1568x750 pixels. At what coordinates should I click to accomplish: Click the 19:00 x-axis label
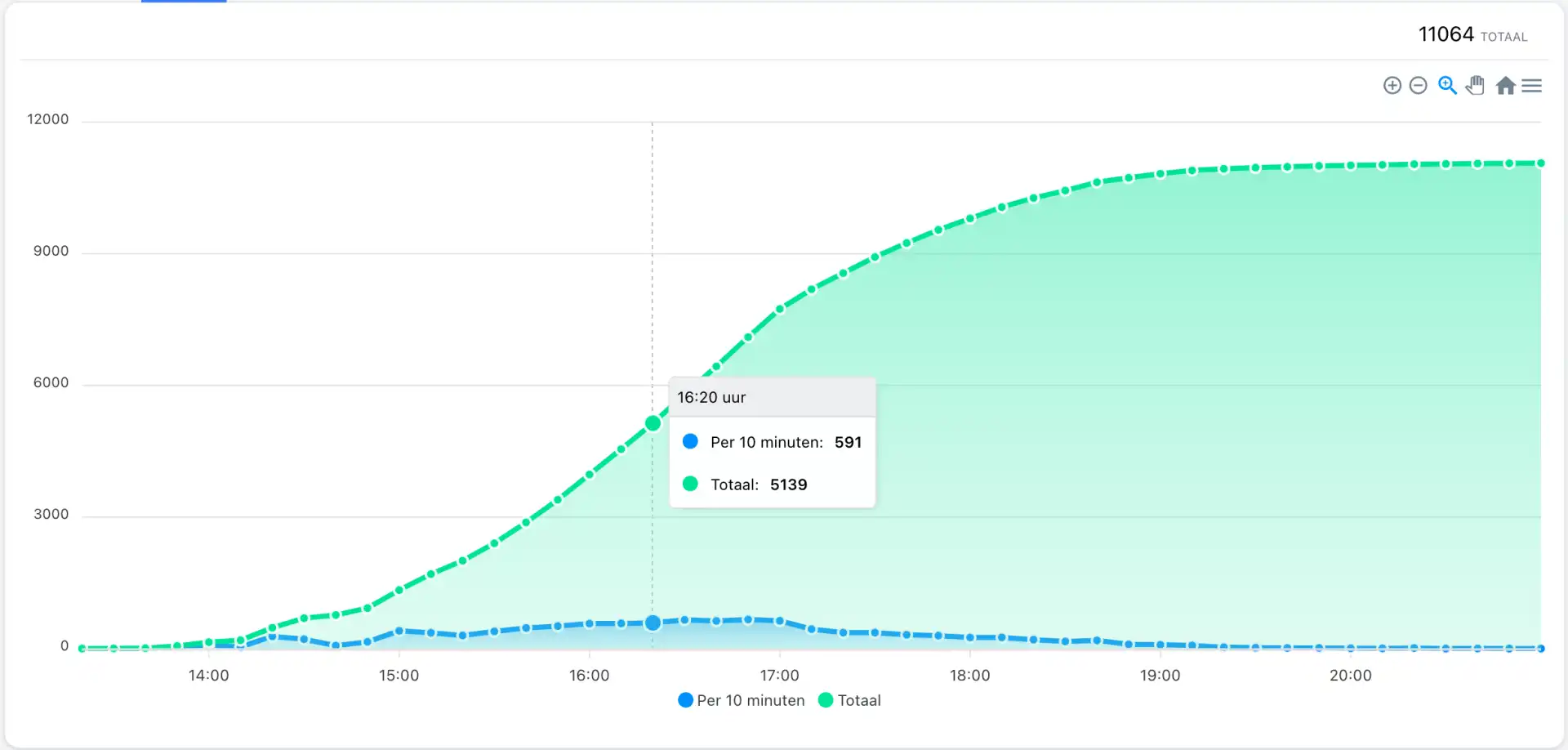pyautogui.click(x=1160, y=676)
